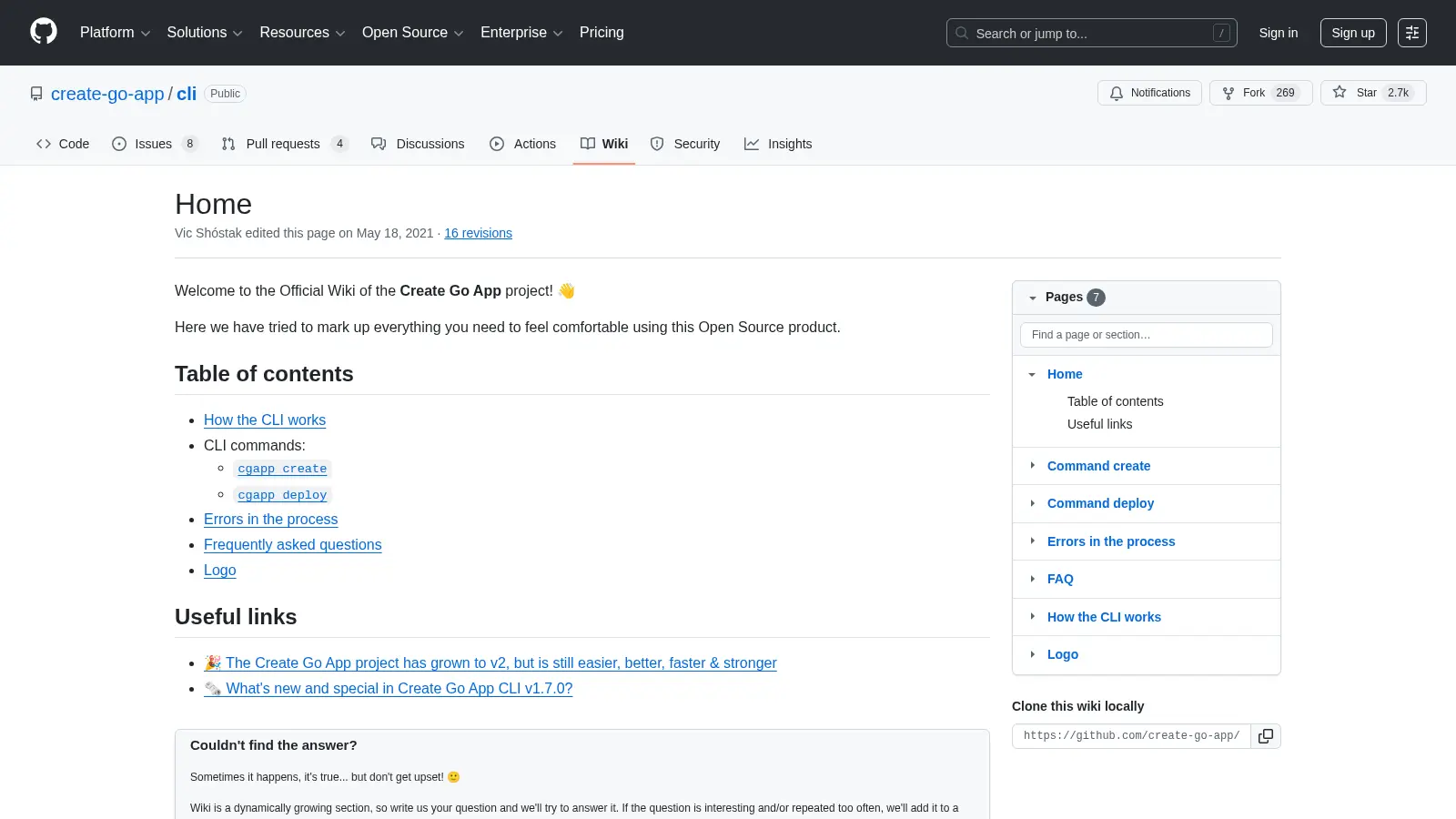Expand the Command create page sections

tap(1032, 466)
